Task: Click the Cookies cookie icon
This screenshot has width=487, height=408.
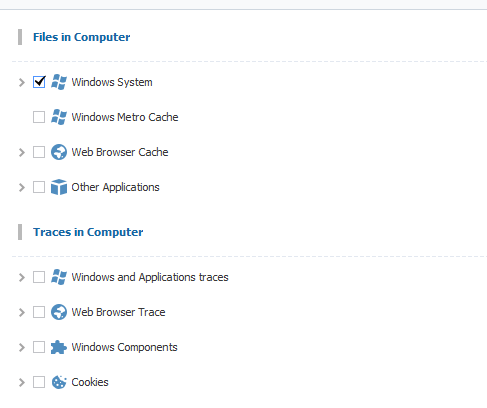Action: point(59,382)
